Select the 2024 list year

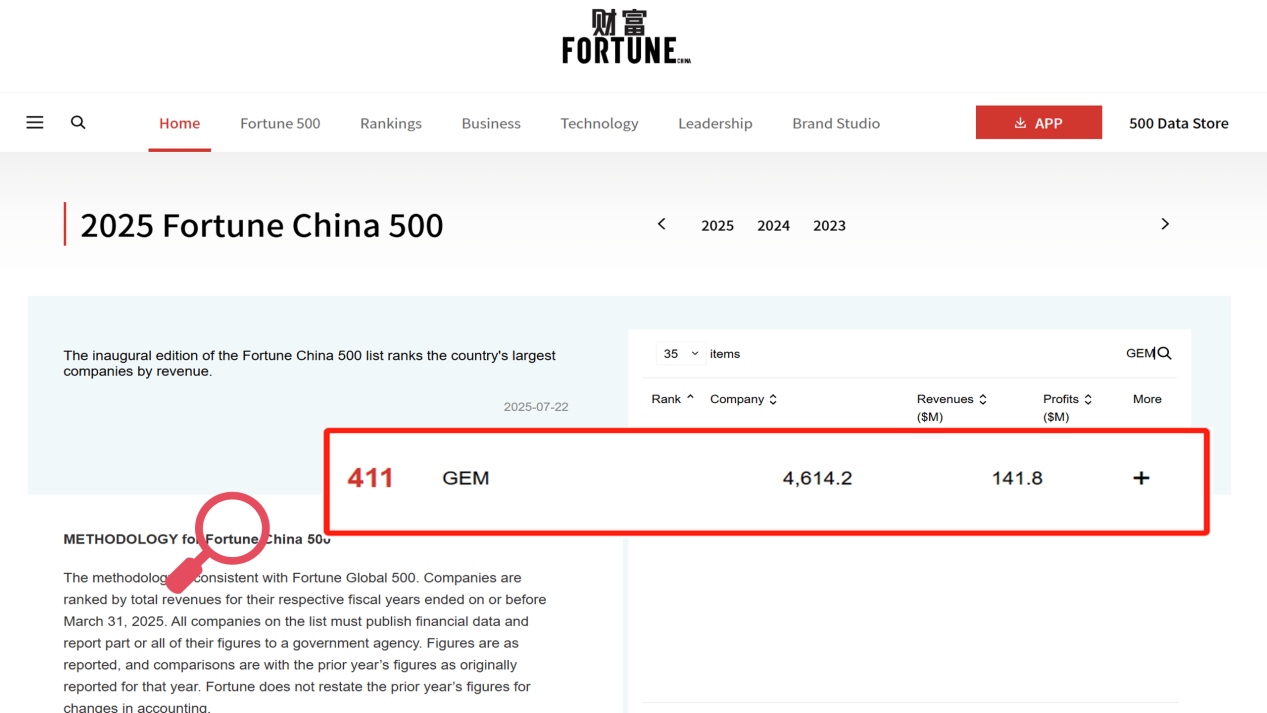coord(774,225)
